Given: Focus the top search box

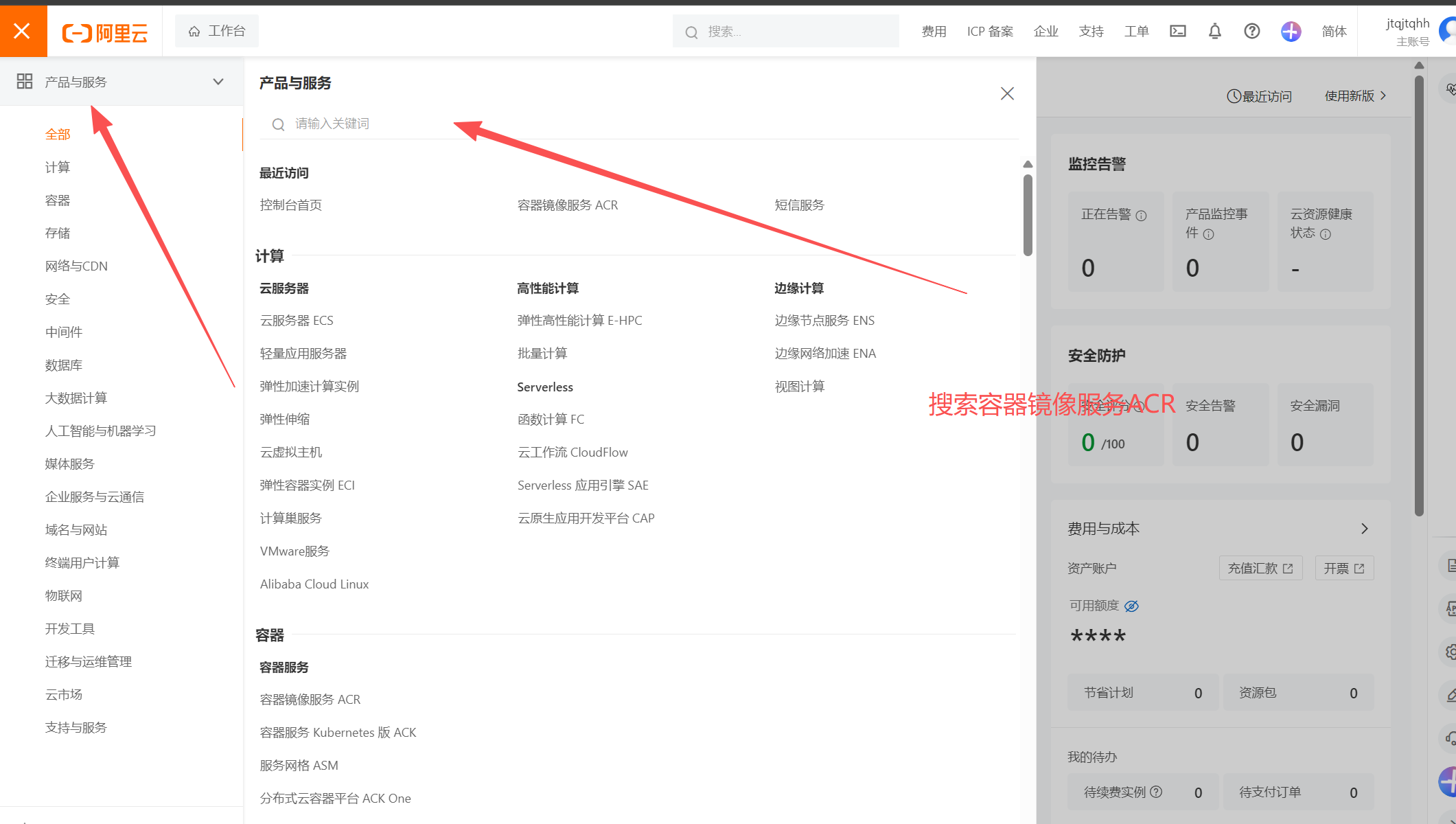Looking at the screenshot, I should coord(786,32).
